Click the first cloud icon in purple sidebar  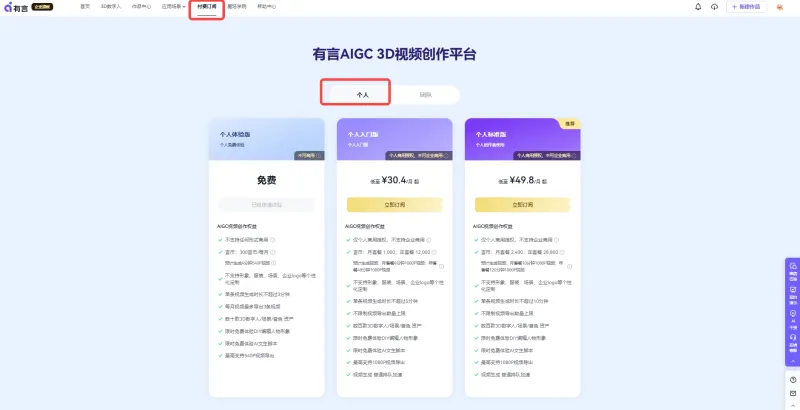point(793,266)
